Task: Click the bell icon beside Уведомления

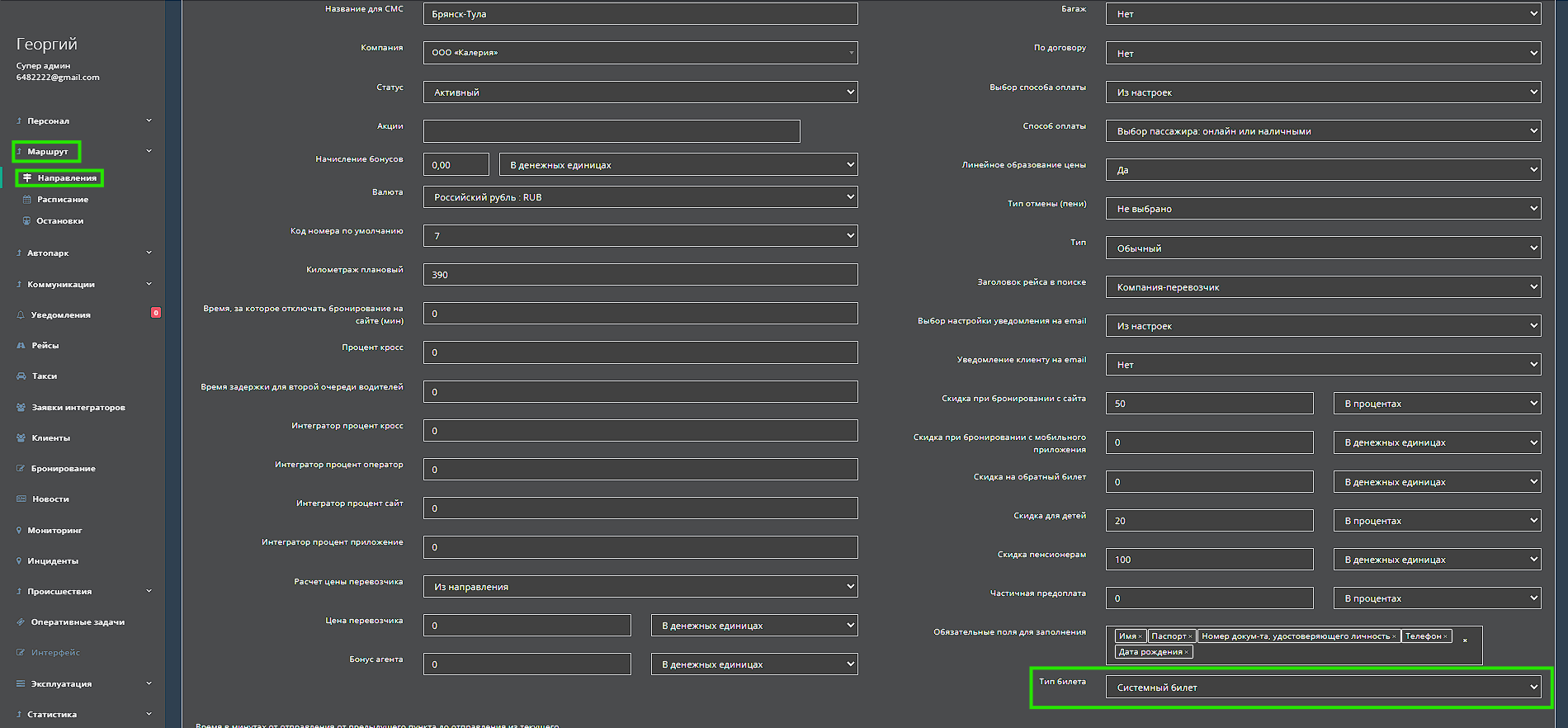Action: point(21,315)
